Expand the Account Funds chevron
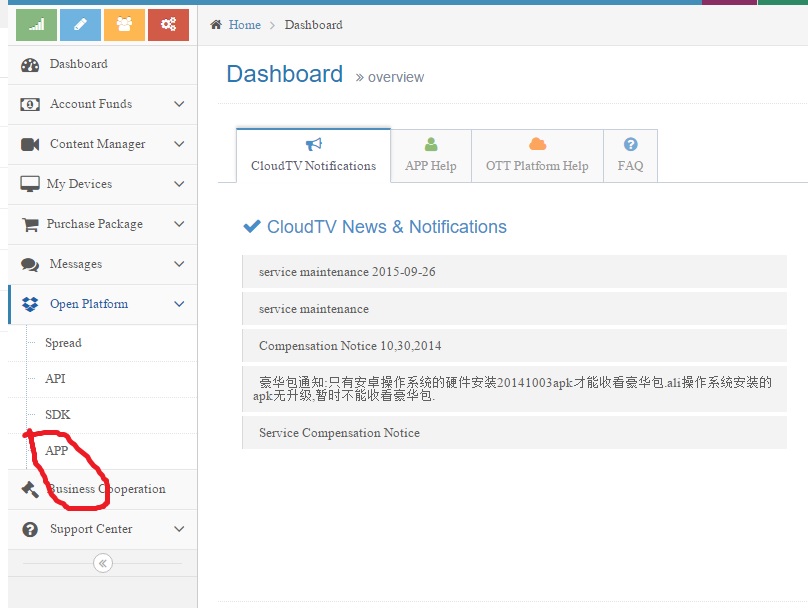The image size is (808, 608). [179, 104]
